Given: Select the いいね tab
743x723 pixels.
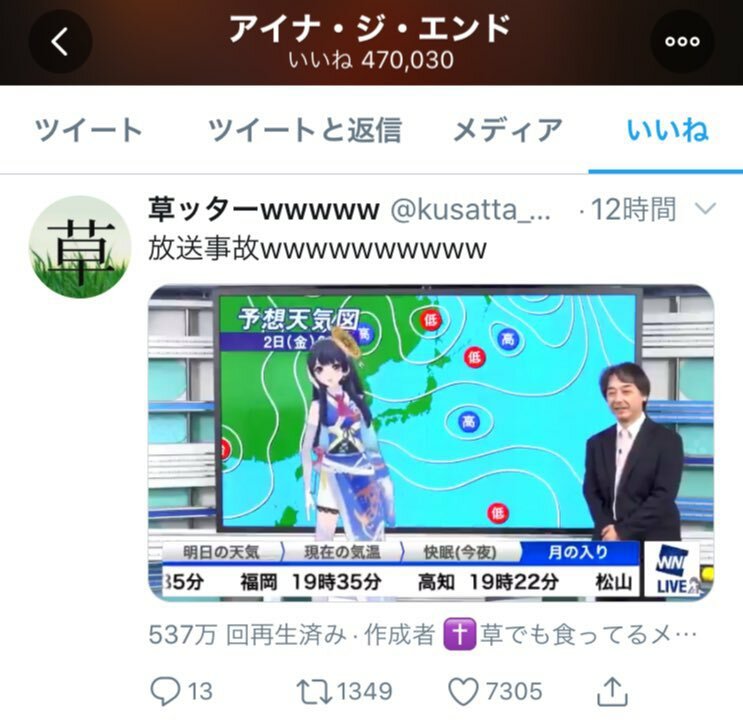Looking at the screenshot, I should 668,130.
